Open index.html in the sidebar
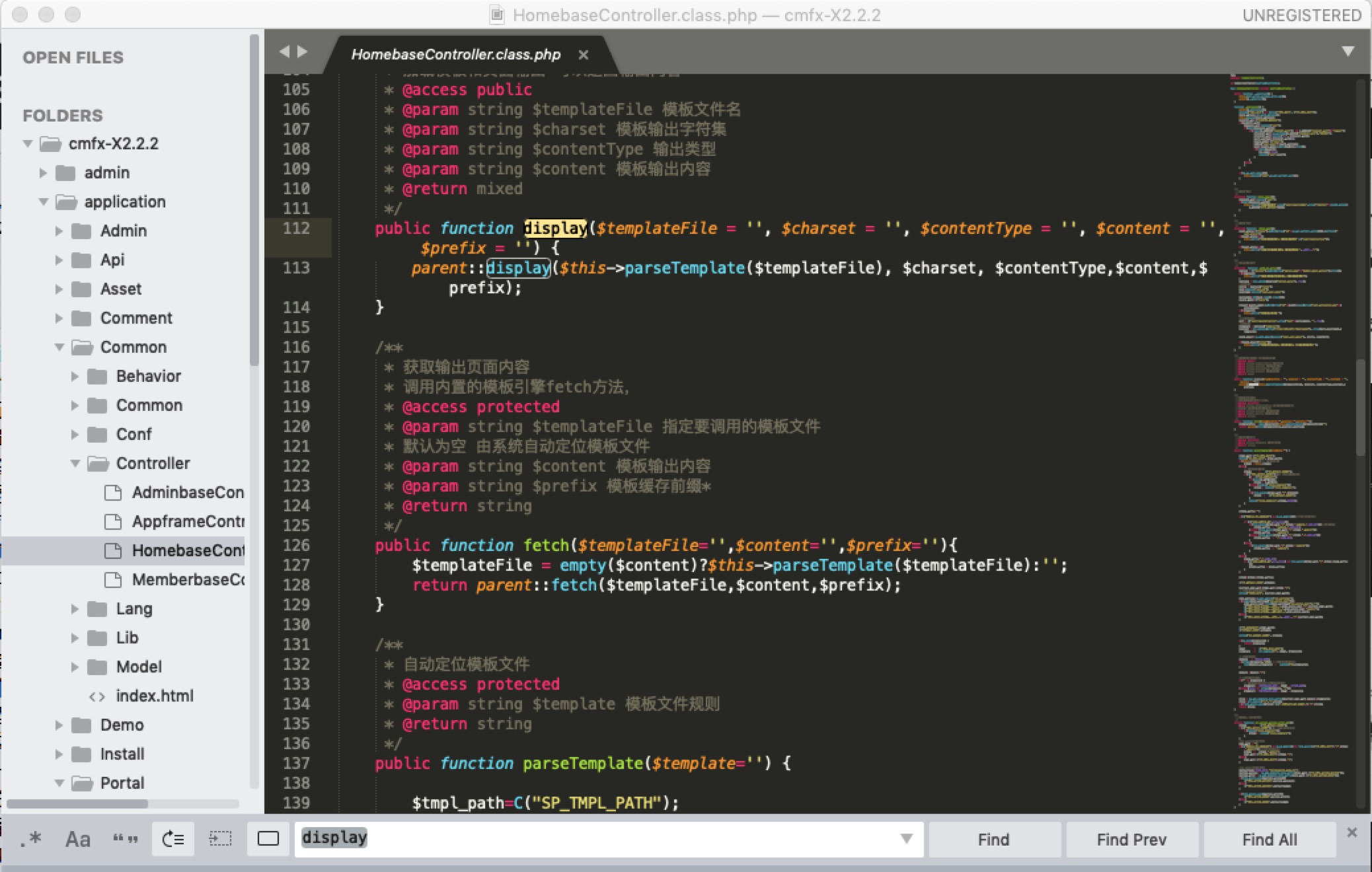The image size is (1372, 872). pos(155,696)
